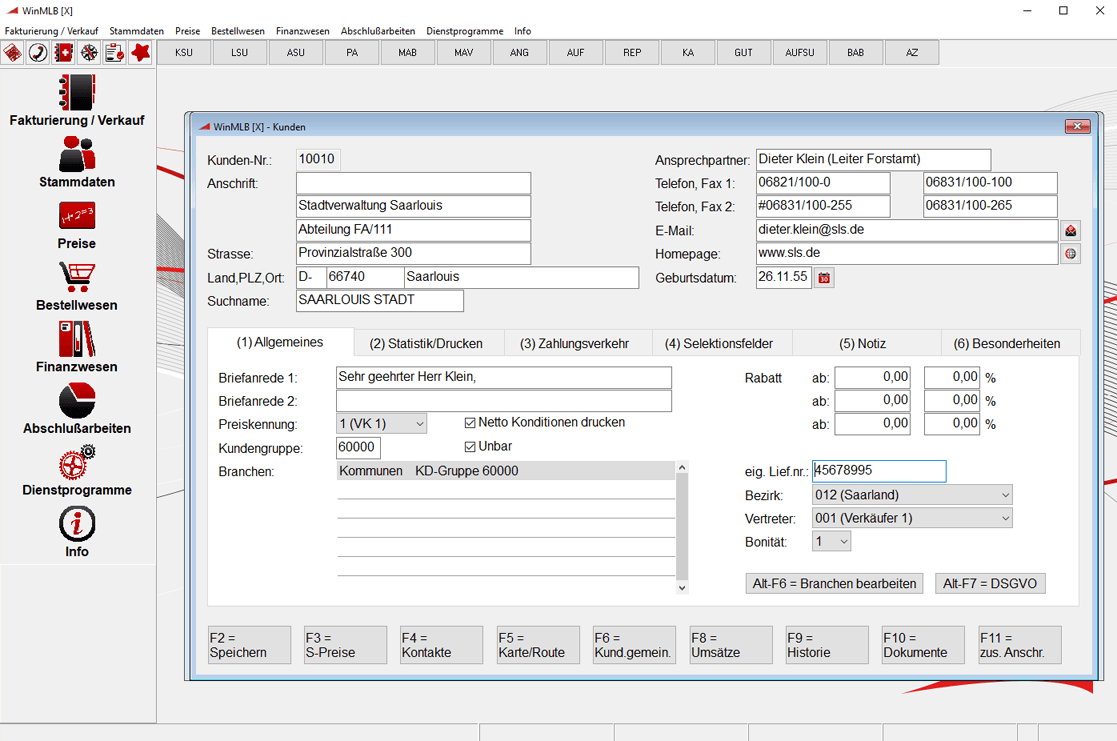Click the MAB toolbar button

pyautogui.click(x=407, y=53)
